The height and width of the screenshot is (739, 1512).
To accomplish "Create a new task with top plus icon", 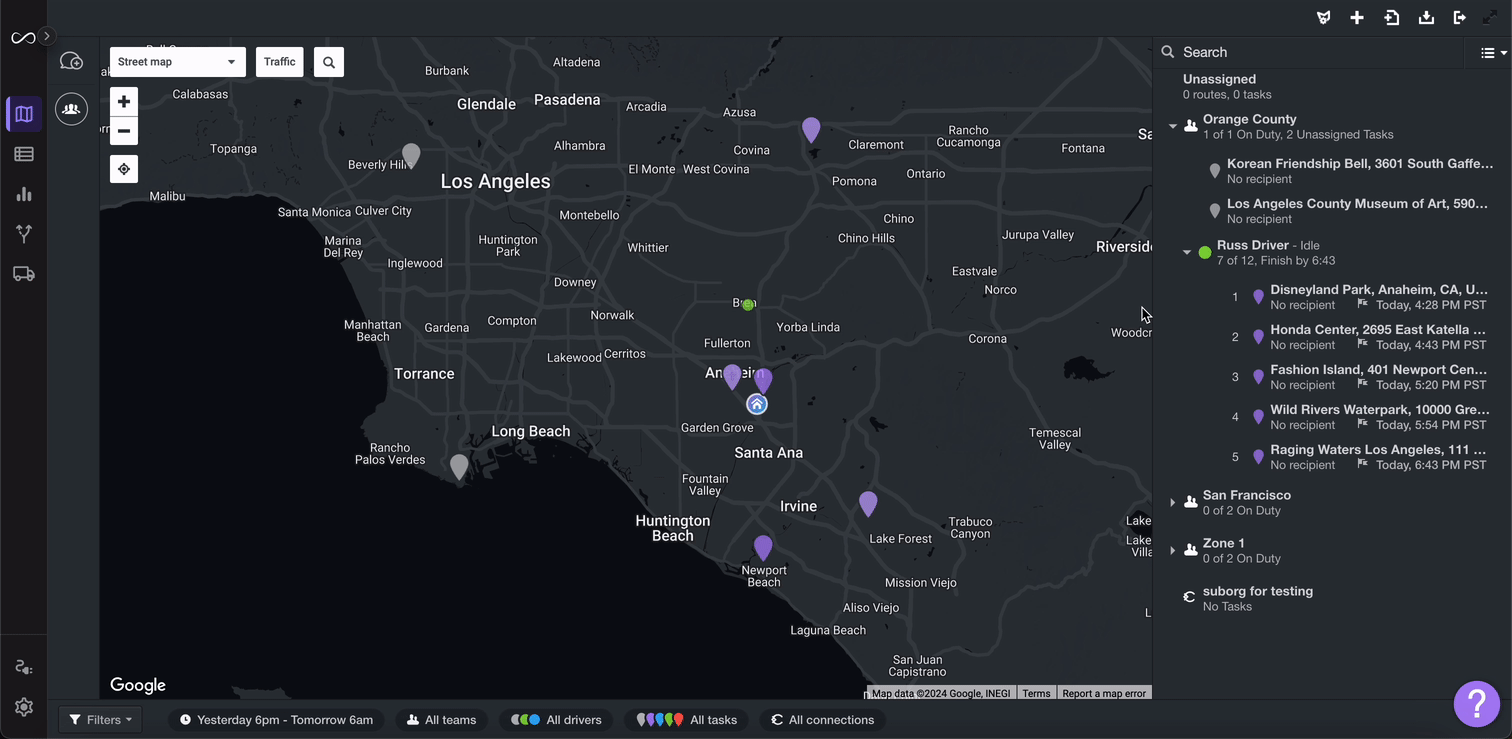I will coord(1357,18).
